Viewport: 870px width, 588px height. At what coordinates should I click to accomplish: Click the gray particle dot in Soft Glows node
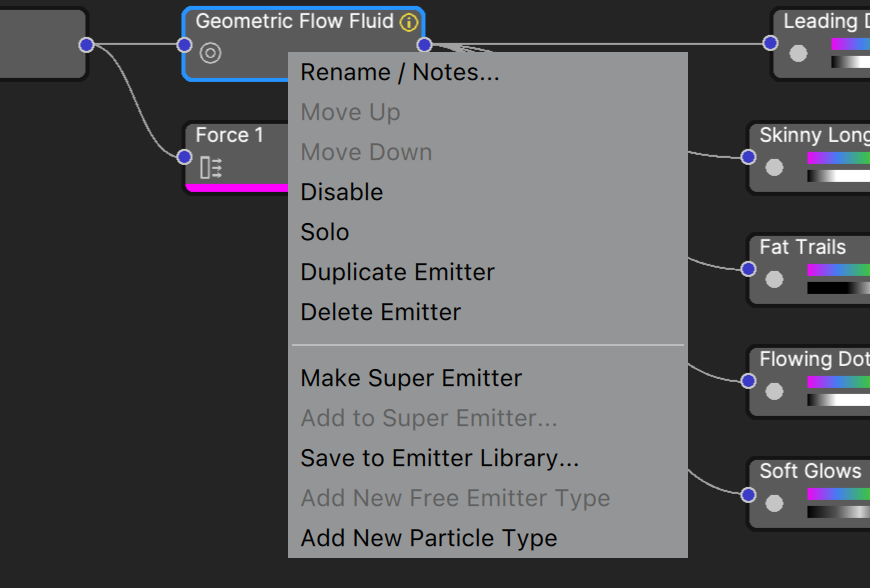click(x=774, y=503)
